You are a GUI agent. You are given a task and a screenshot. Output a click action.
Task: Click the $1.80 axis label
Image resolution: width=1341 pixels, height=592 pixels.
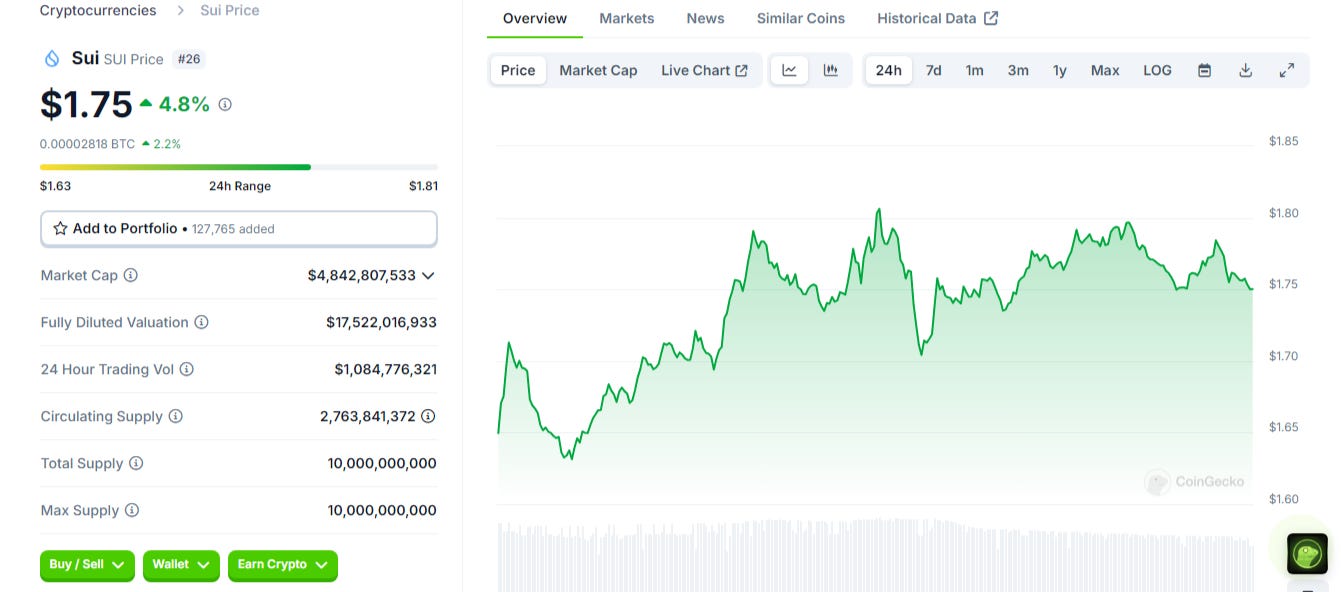point(1283,213)
